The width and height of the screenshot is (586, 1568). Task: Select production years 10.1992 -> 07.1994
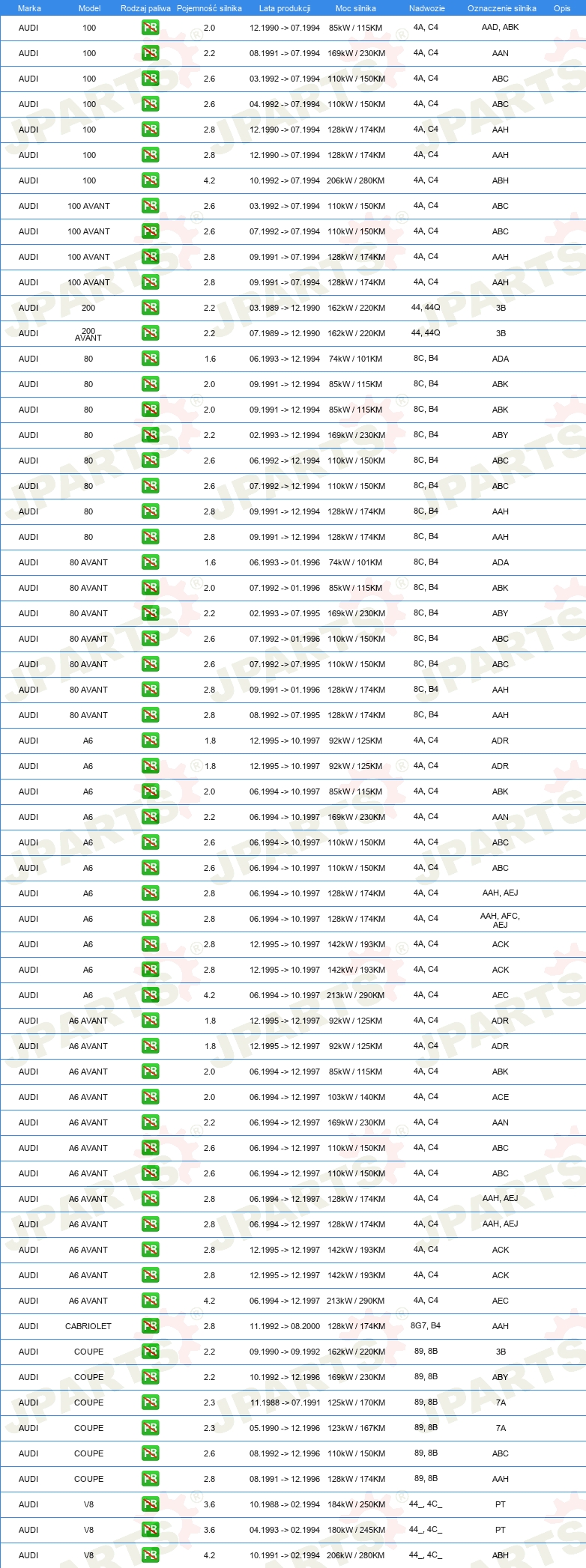coord(285,180)
